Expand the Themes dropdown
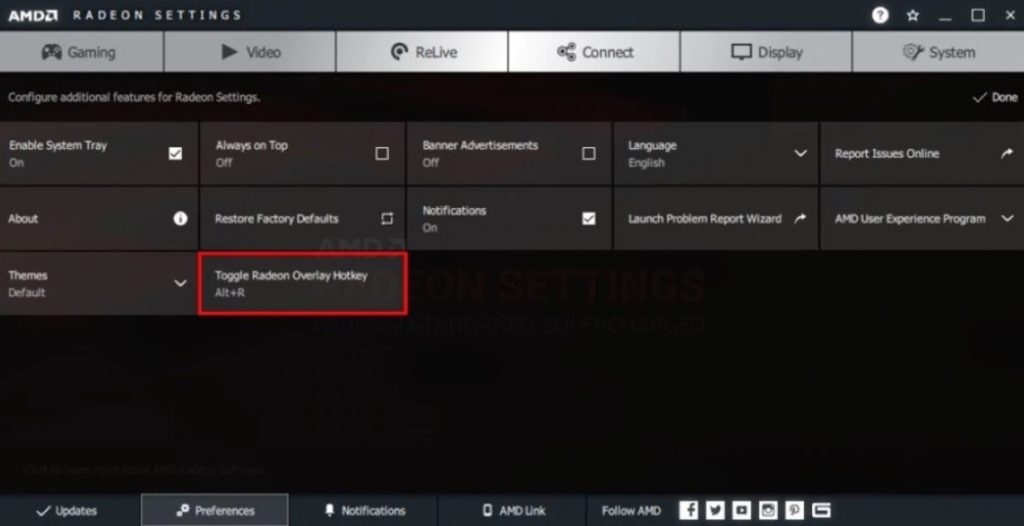Image resolution: width=1024 pixels, height=526 pixels. (180, 284)
